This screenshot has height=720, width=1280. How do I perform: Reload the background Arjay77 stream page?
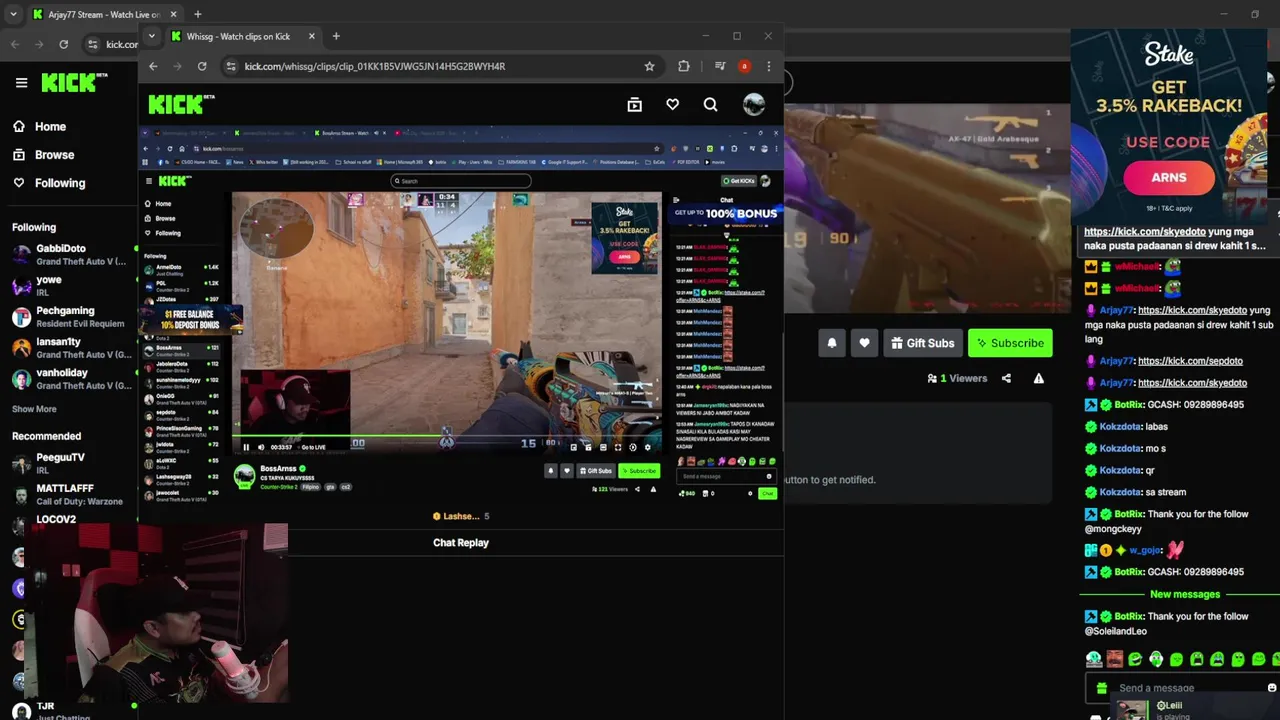(x=64, y=44)
